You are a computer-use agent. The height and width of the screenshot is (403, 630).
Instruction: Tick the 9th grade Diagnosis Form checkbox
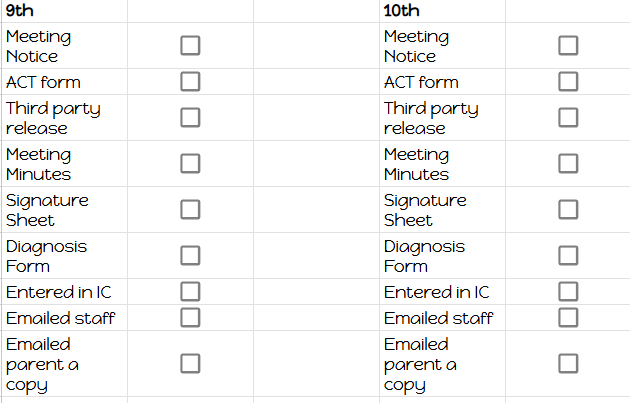[190, 255]
